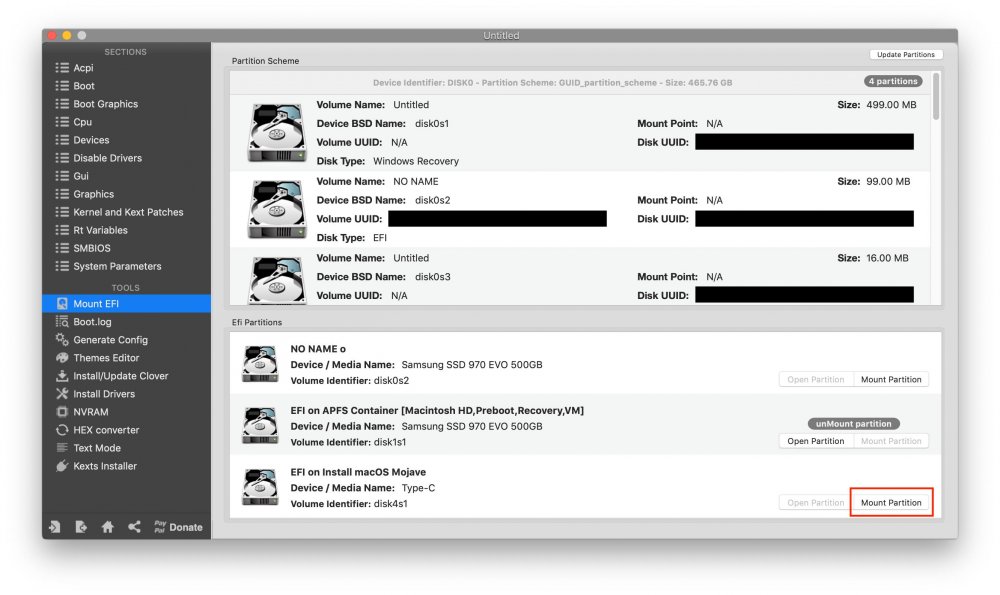Screen dimensions: 1000x595
Task: Click the export config icon in bottom bar
Action: pyautogui.click(x=81, y=527)
